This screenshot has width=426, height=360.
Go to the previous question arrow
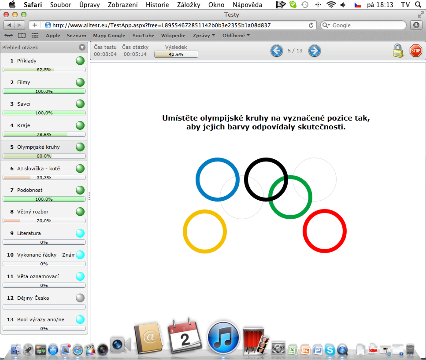(x=276, y=51)
